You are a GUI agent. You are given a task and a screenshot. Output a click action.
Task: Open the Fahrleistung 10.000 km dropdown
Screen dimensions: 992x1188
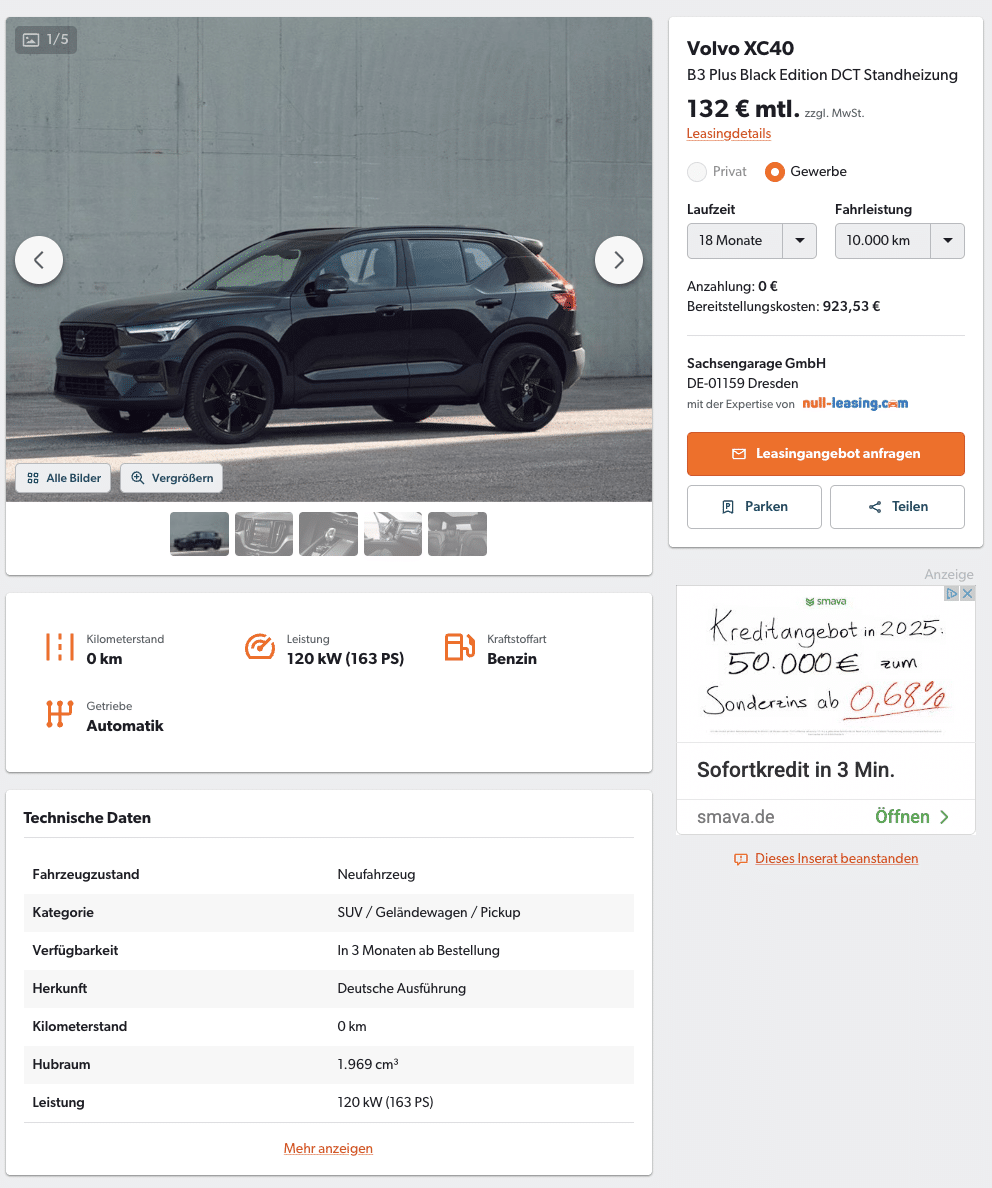(900, 241)
